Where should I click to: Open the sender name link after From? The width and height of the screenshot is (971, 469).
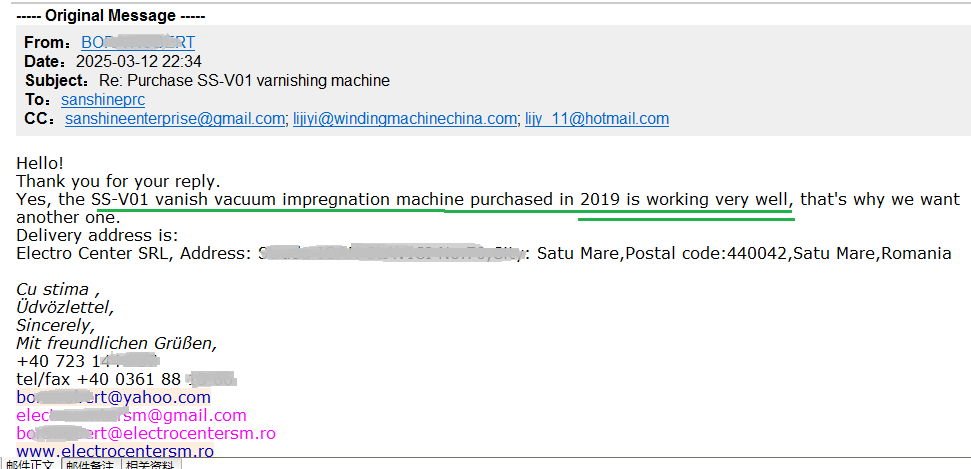tap(138, 43)
